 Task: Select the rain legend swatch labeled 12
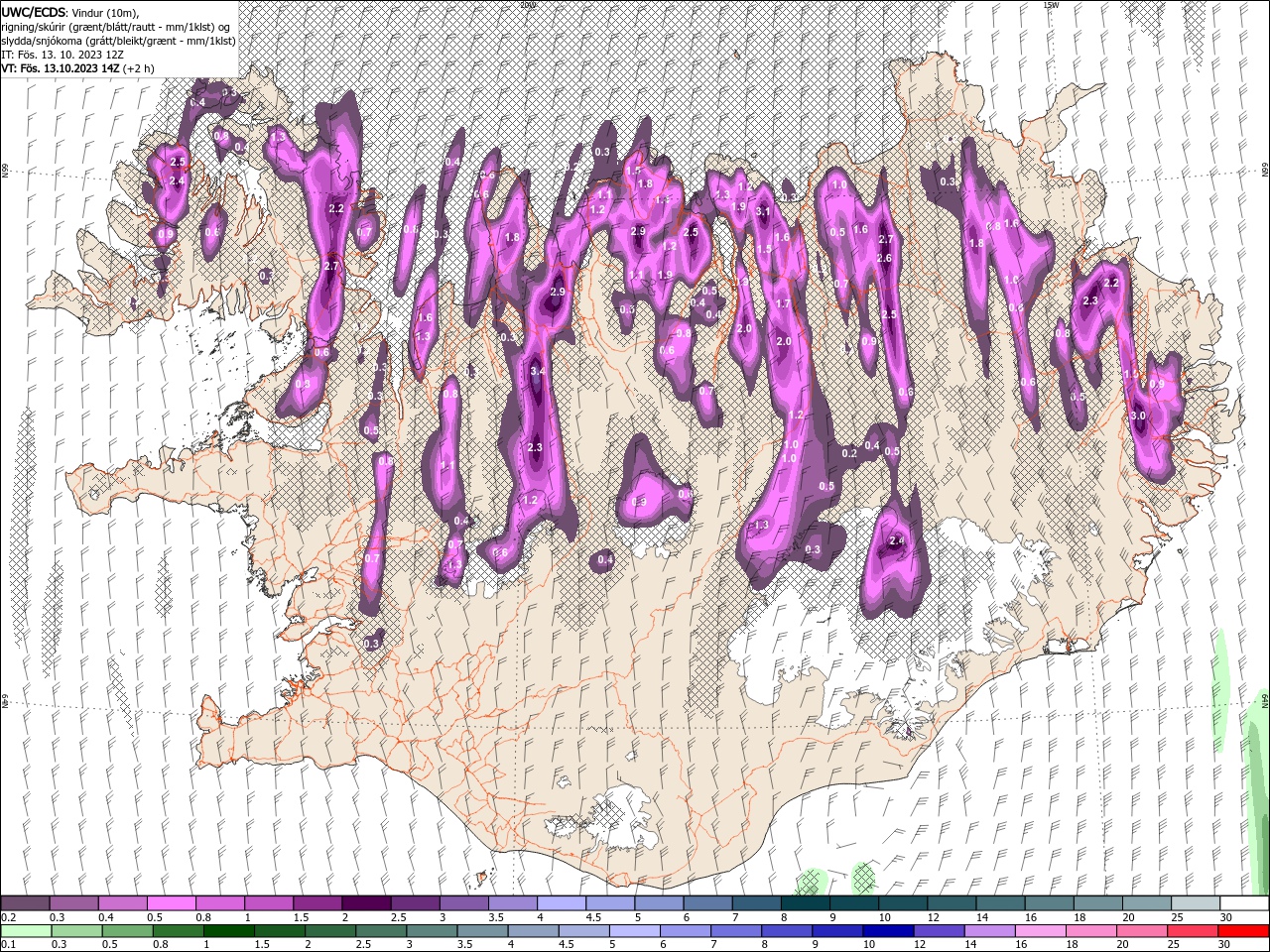(939, 930)
